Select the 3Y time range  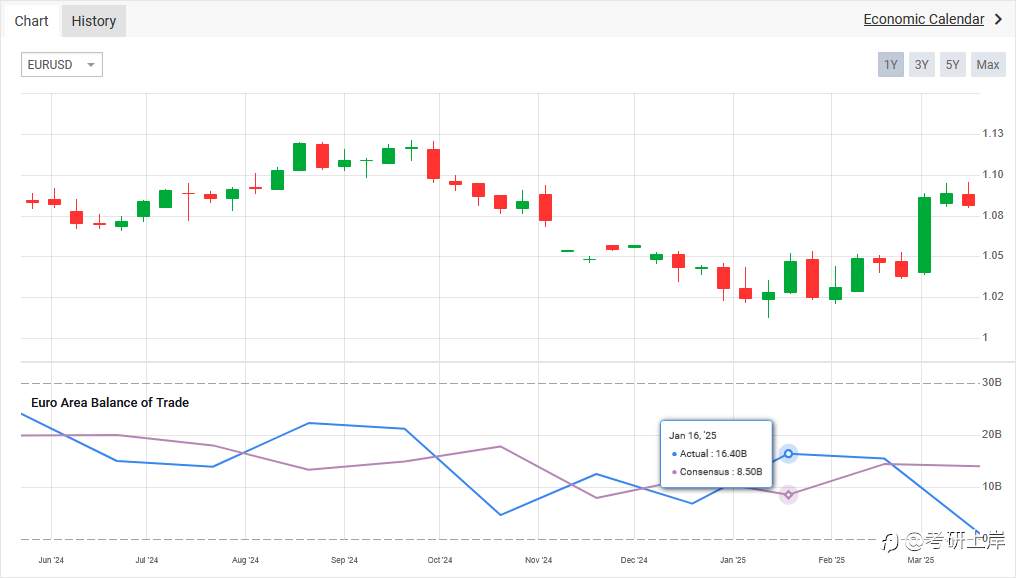pyautogui.click(x=921, y=65)
